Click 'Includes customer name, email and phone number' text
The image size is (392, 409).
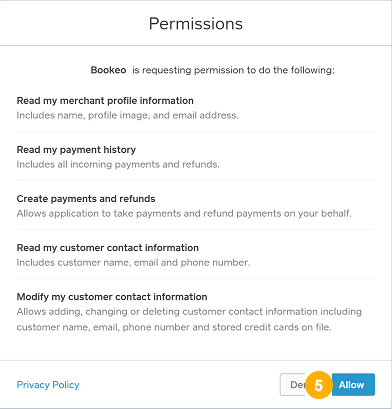click(x=133, y=262)
